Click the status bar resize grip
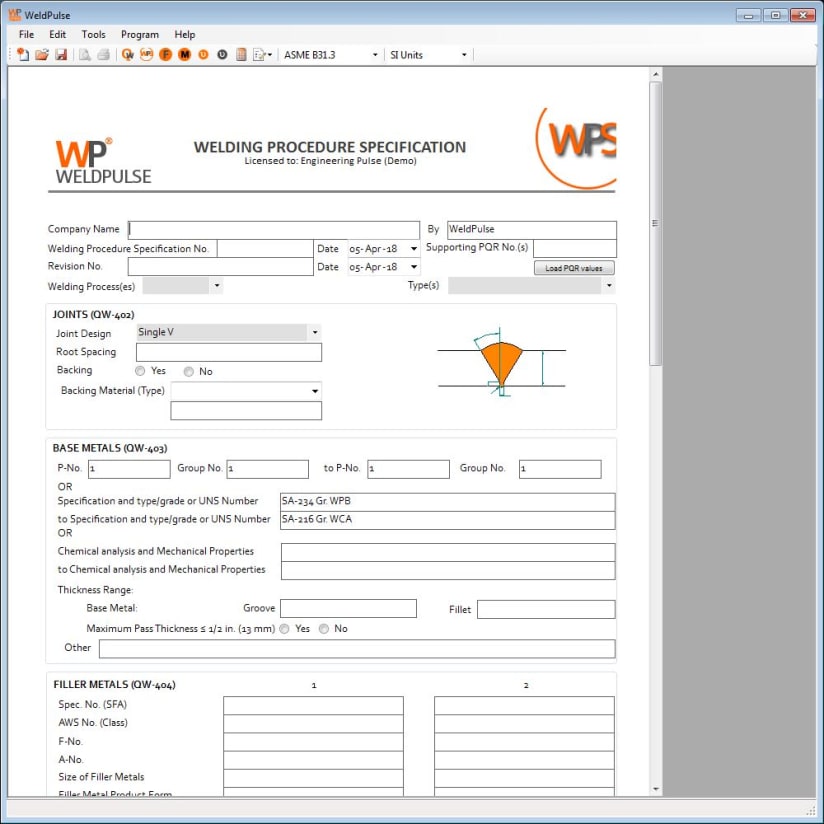 pos(810,810)
